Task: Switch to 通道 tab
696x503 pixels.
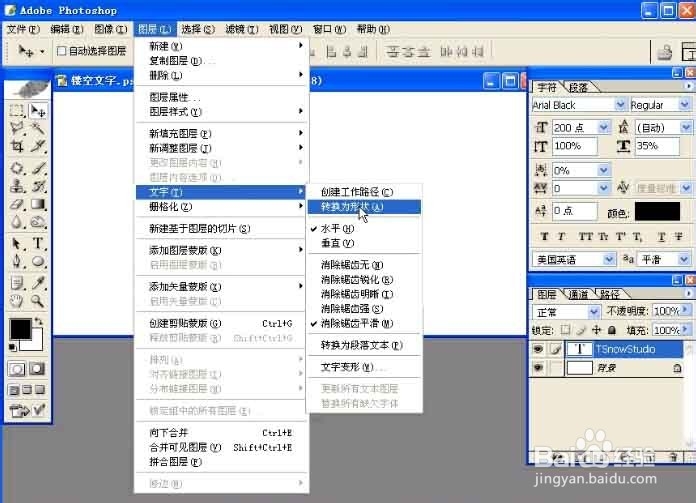Action: click(578, 294)
